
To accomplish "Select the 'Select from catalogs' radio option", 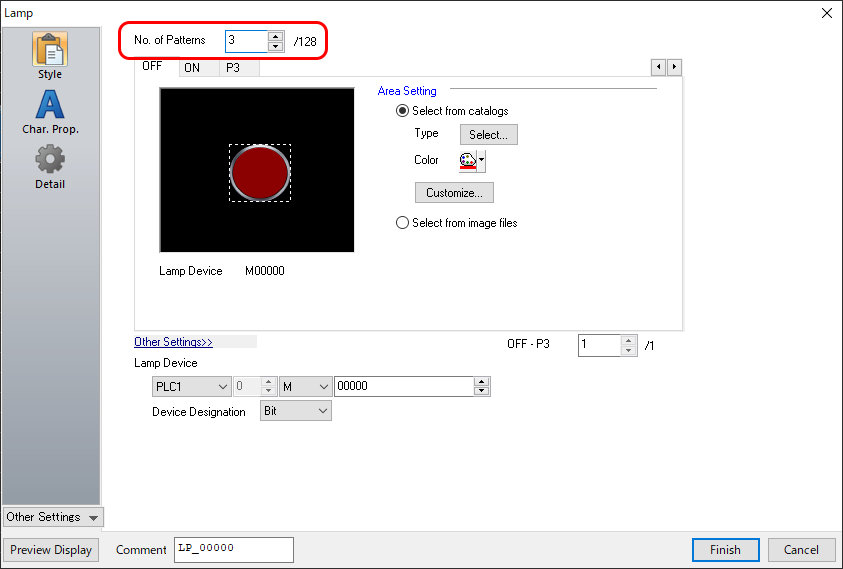I will tap(403, 111).
